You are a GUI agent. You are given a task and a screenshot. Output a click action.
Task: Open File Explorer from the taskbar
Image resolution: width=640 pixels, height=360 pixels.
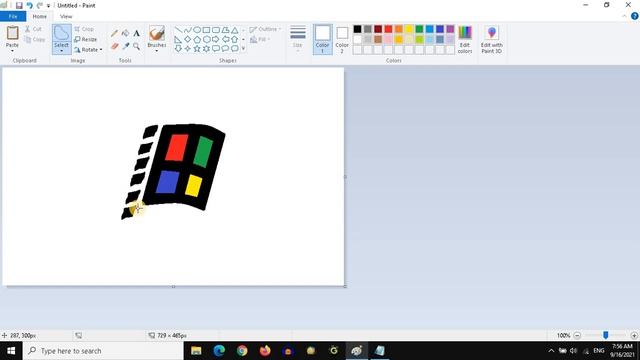[x=196, y=351]
